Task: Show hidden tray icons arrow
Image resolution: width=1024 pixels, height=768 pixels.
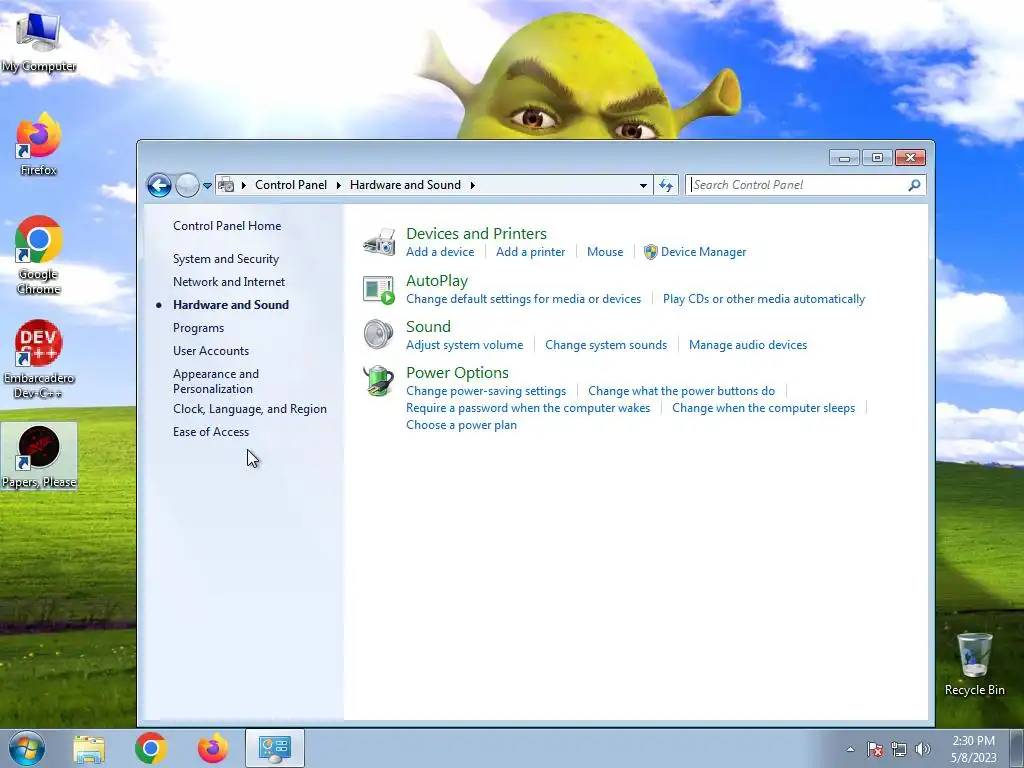Action: [850, 749]
